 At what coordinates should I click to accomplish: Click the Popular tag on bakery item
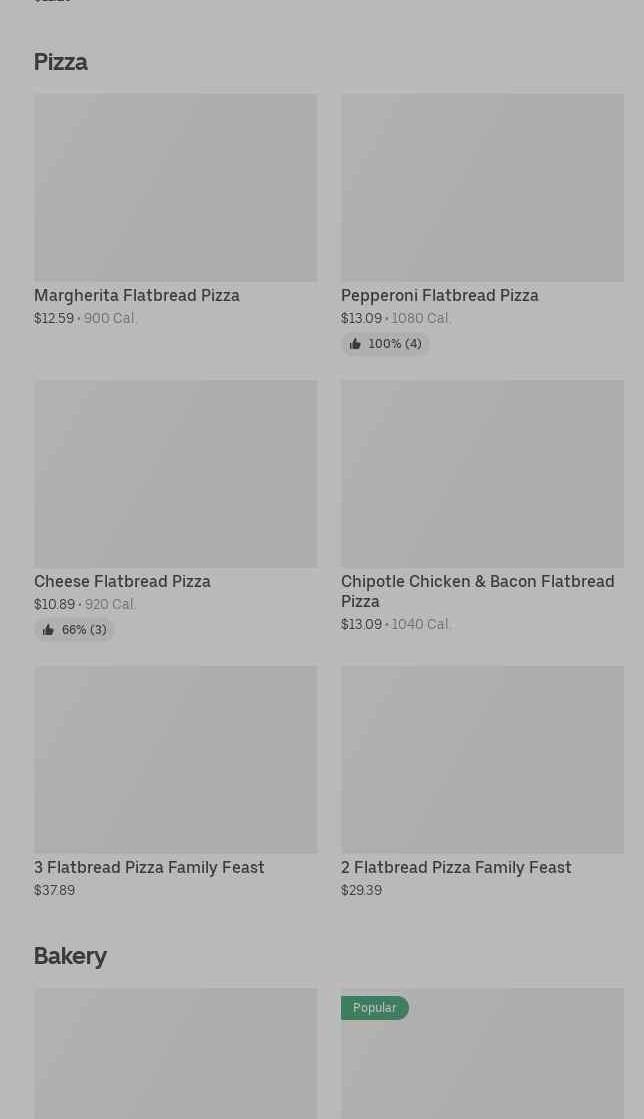pos(375,1008)
